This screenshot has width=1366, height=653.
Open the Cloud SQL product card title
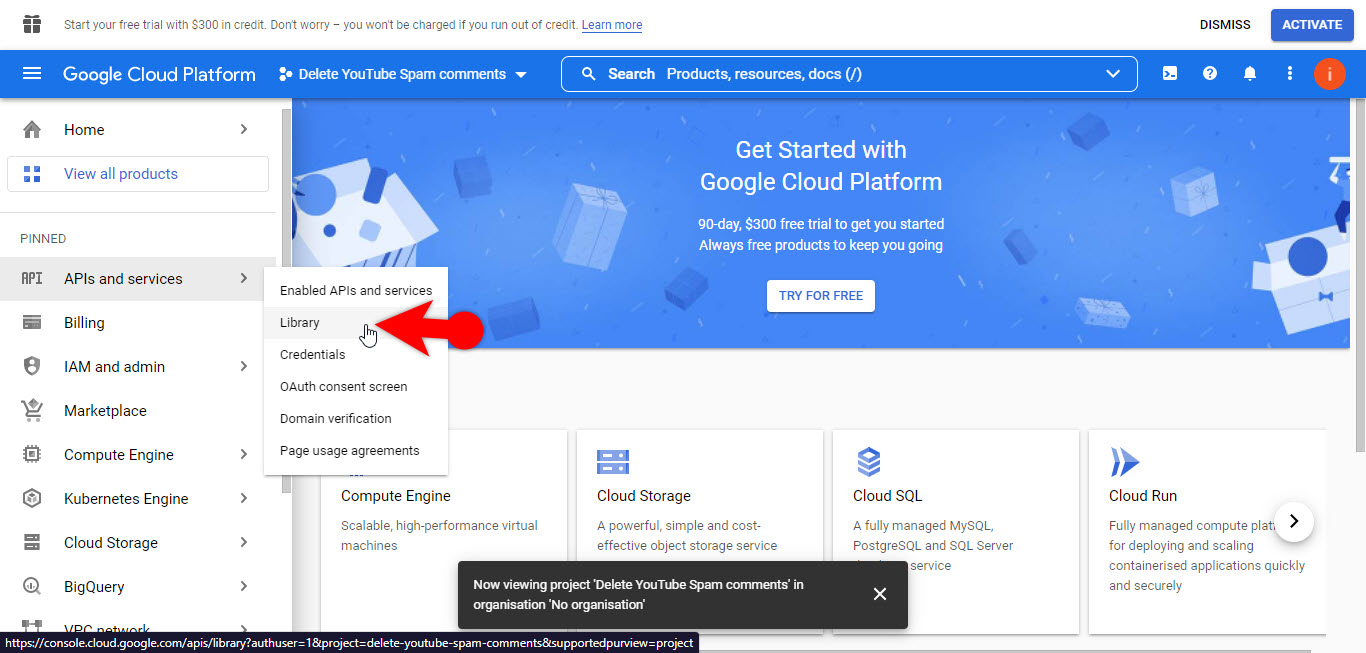pyautogui.click(x=888, y=496)
